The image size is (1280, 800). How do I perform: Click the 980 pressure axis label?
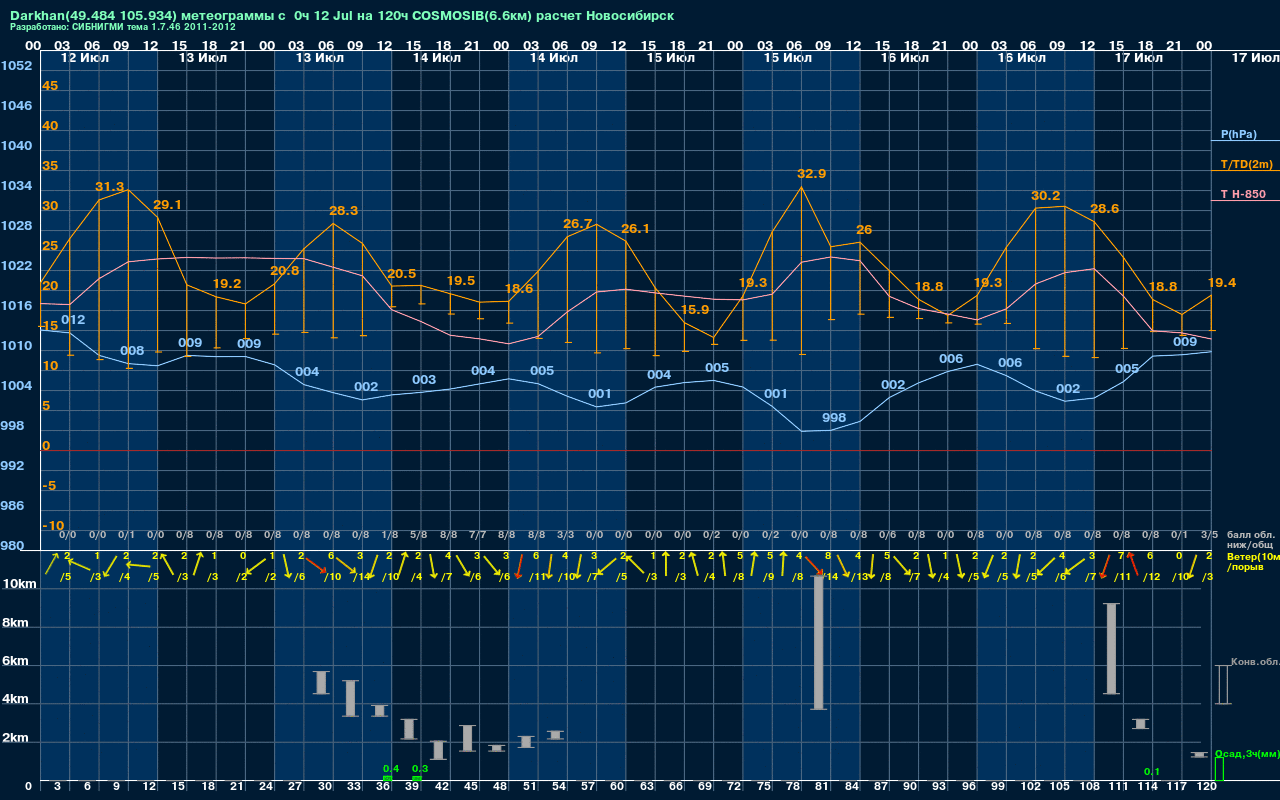click(12, 545)
